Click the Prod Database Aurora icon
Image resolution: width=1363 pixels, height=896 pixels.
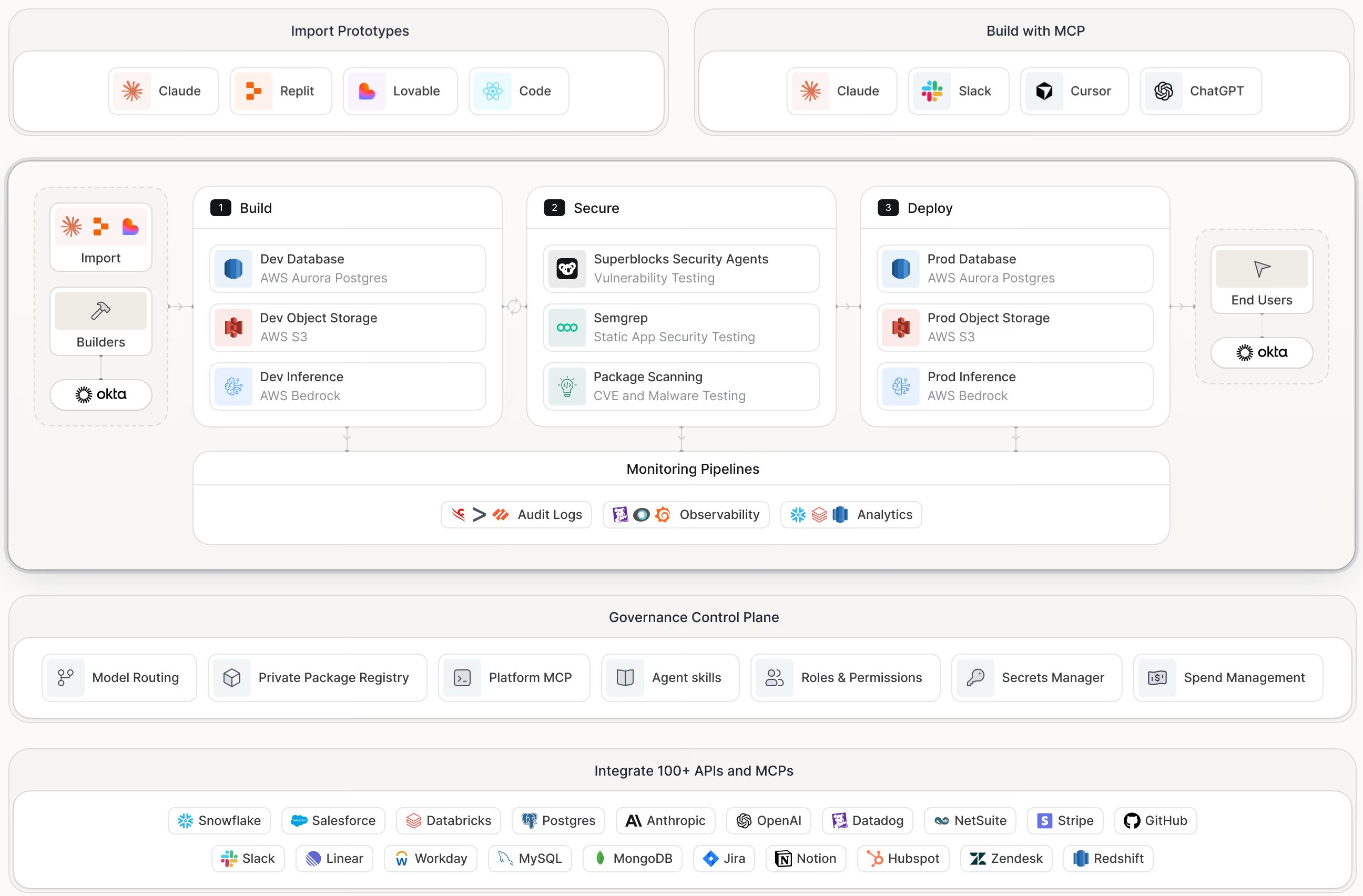901,269
